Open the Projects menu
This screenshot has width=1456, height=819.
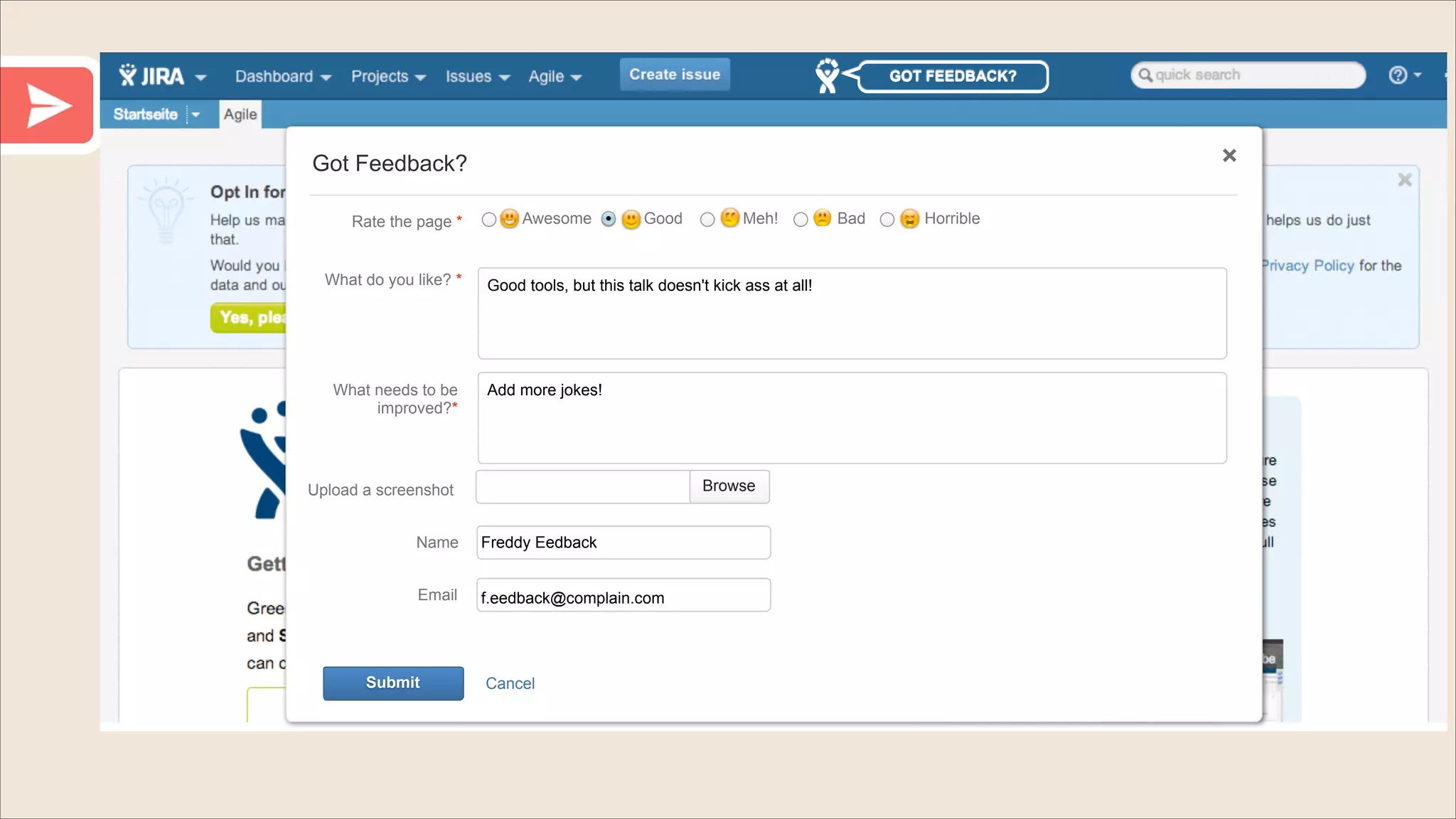click(388, 76)
